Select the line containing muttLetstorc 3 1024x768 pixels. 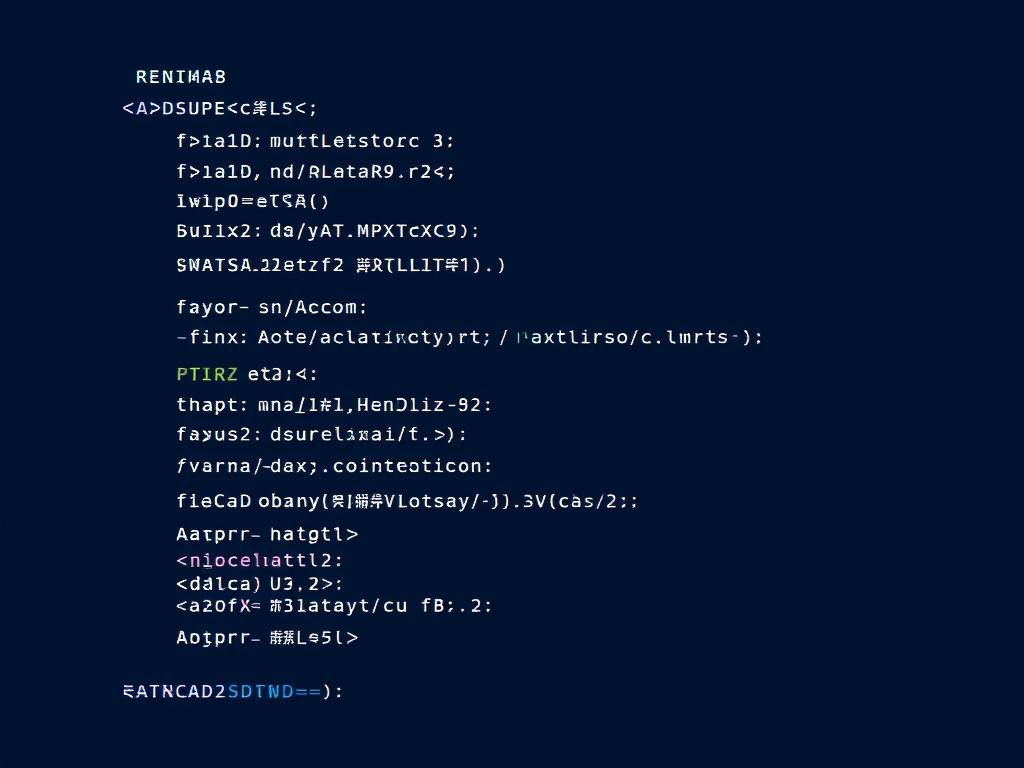(x=315, y=140)
